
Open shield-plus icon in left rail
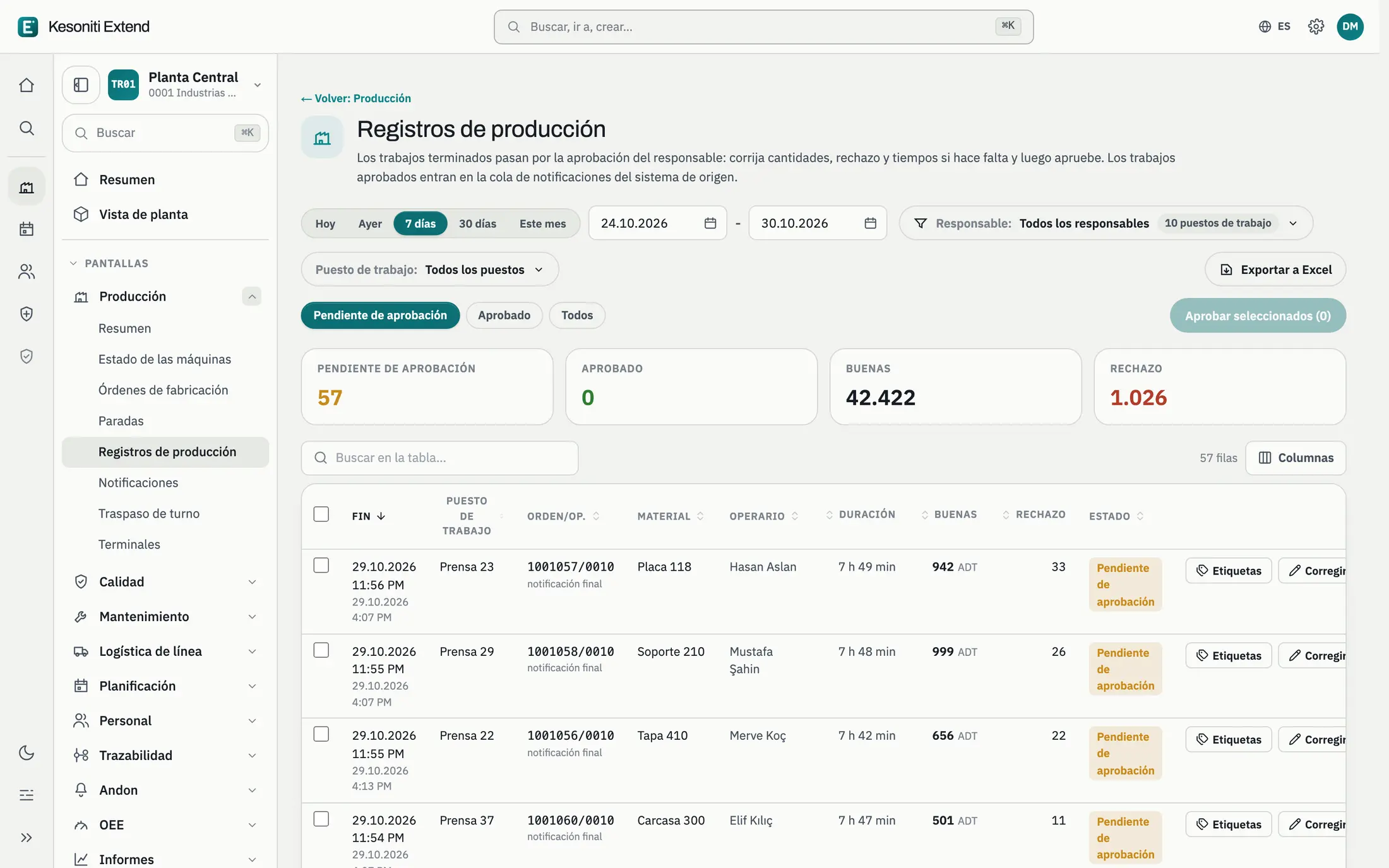pos(27,314)
